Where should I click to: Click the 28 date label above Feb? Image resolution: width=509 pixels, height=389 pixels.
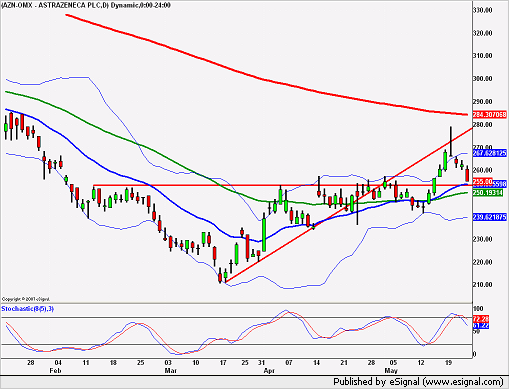30,363
